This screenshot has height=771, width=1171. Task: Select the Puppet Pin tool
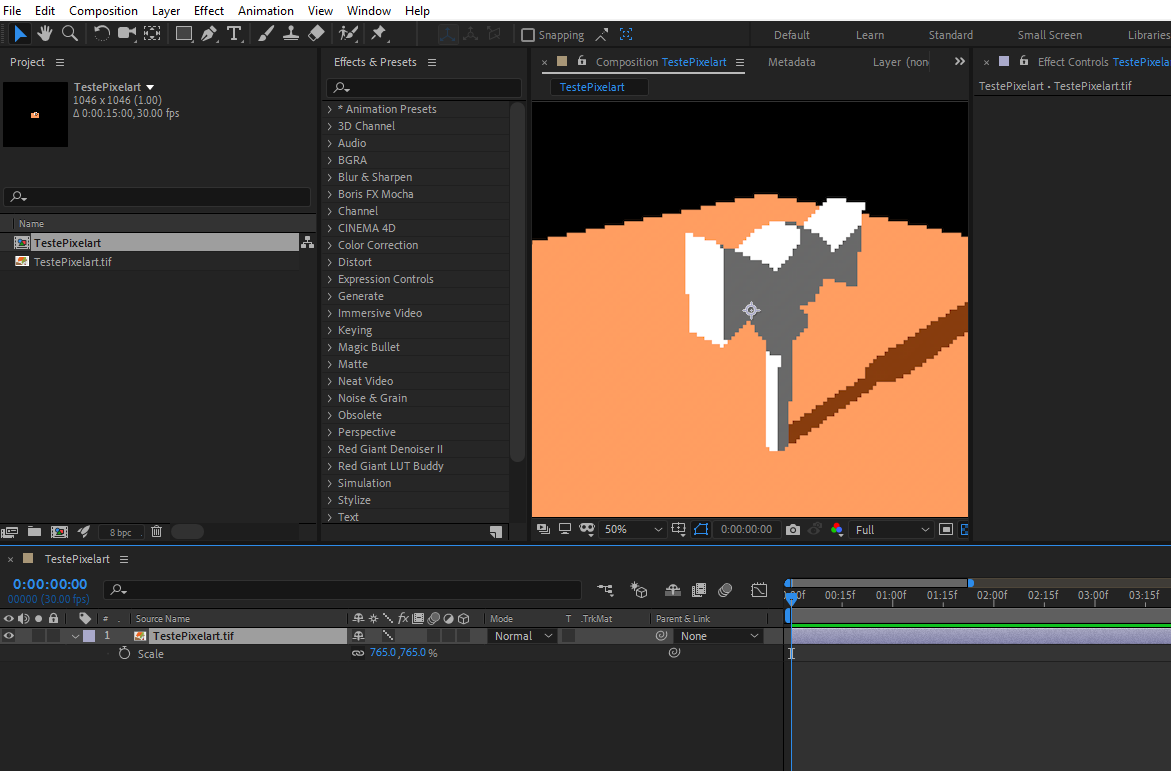click(379, 34)
